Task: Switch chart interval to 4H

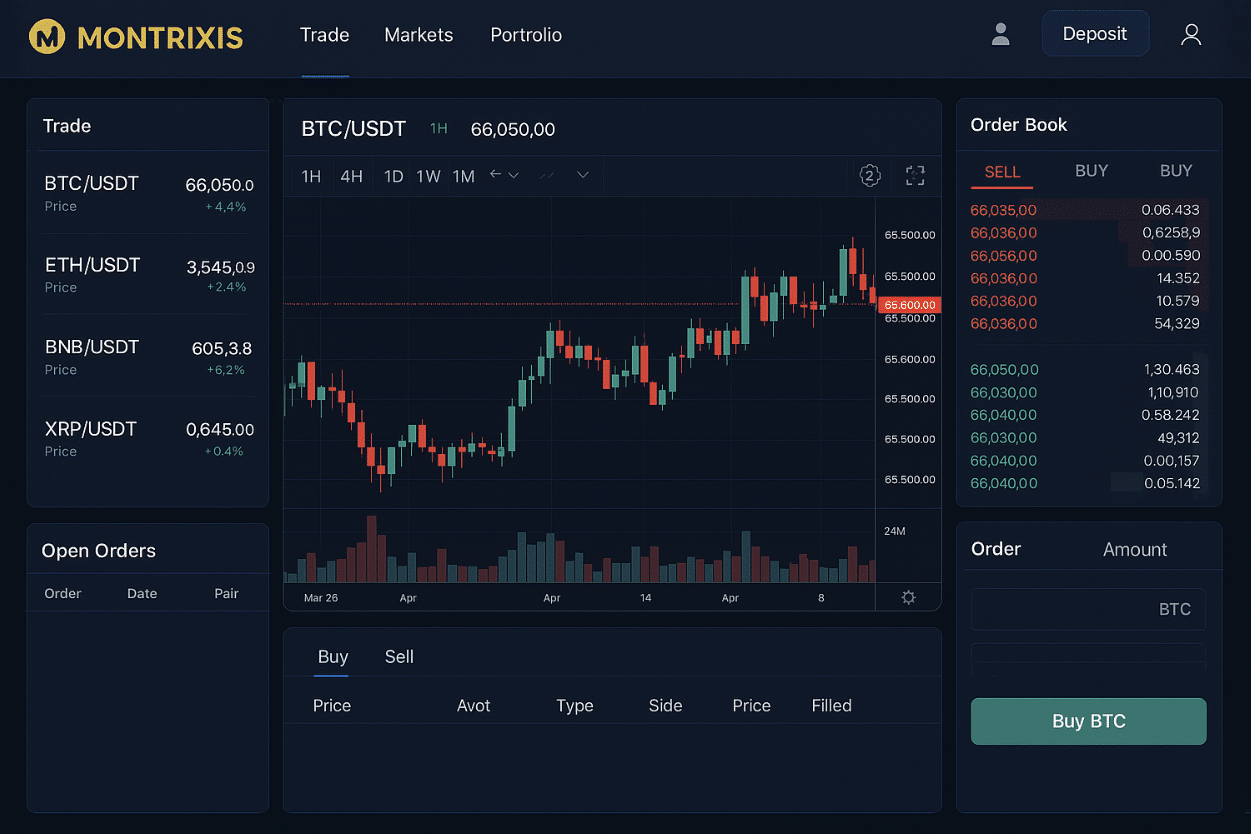Action: point(351,176)
